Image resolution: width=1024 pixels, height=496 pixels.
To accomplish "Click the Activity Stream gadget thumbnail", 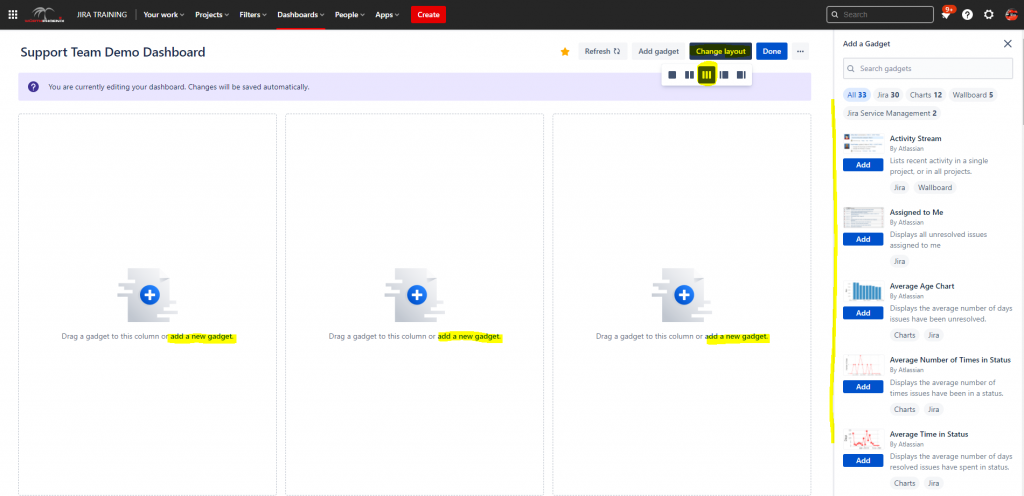I will tap(863, 144).
